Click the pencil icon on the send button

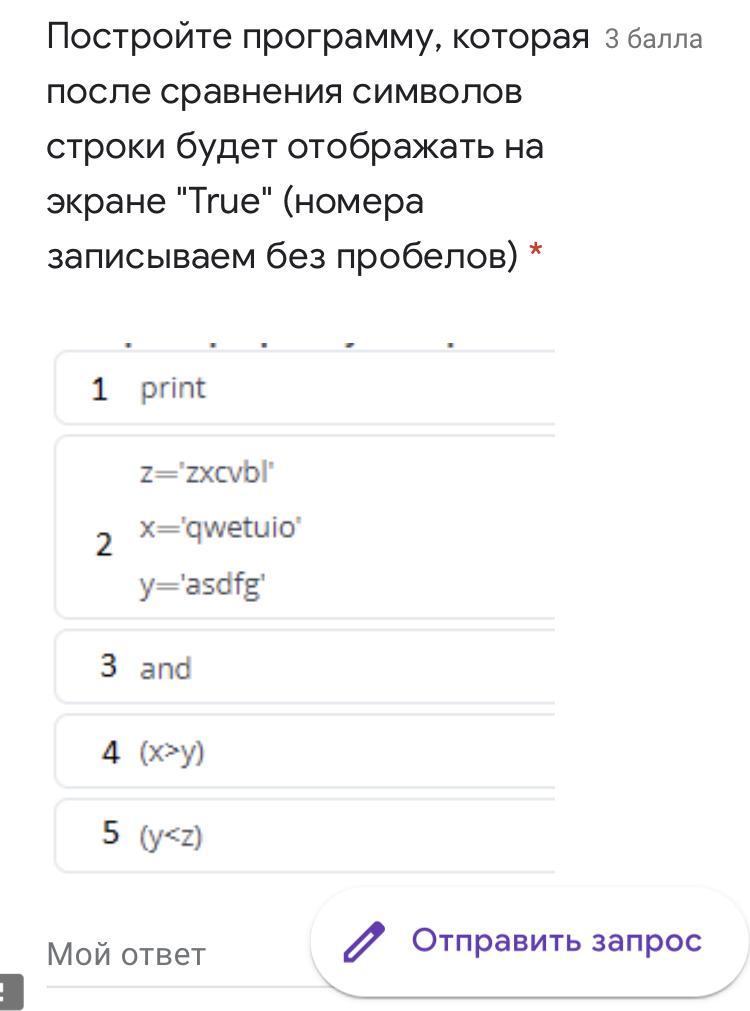(364, 942)
